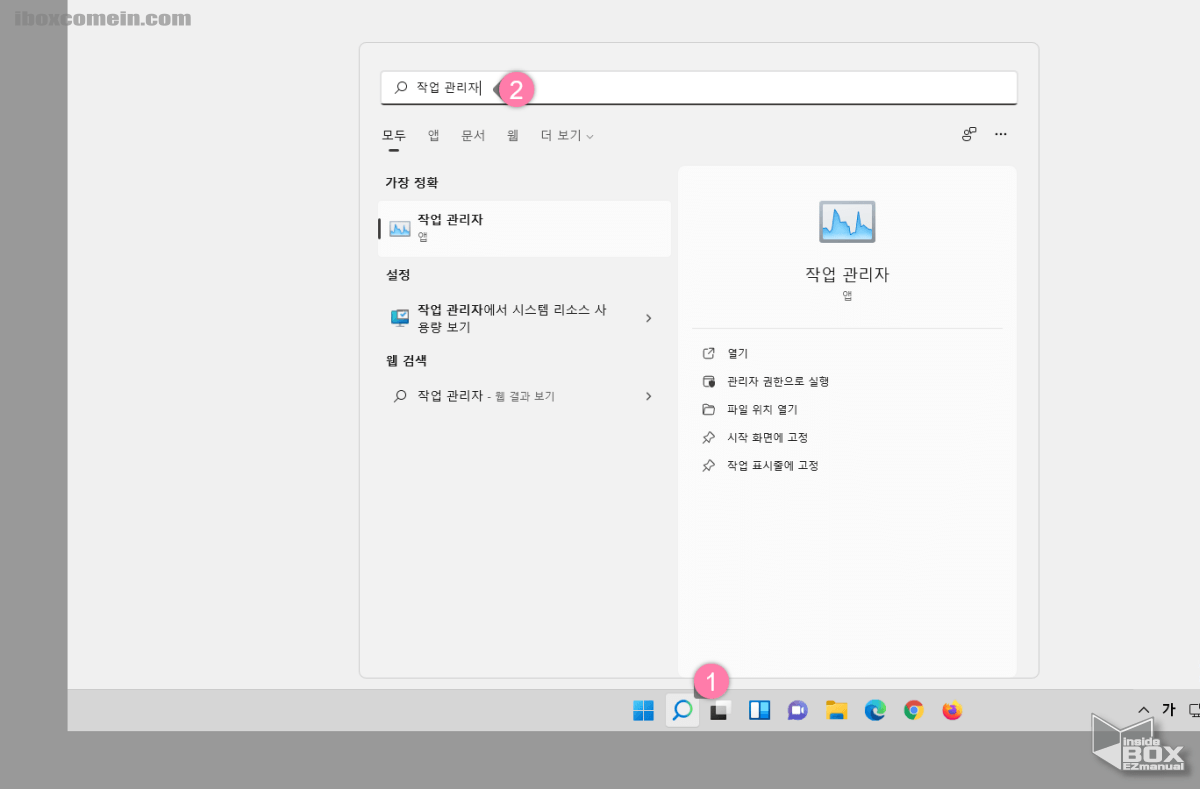Expand the 더 보기 filter dropdown
The height and width of the screenshot is (789, 1200).
[566, 134]
